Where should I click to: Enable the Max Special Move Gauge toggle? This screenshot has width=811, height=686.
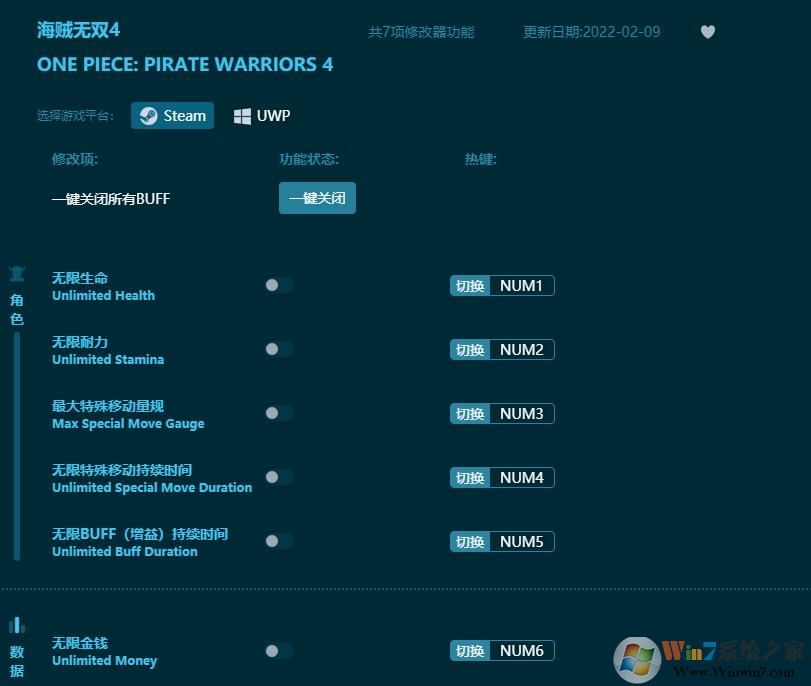[x=279, y=413]
